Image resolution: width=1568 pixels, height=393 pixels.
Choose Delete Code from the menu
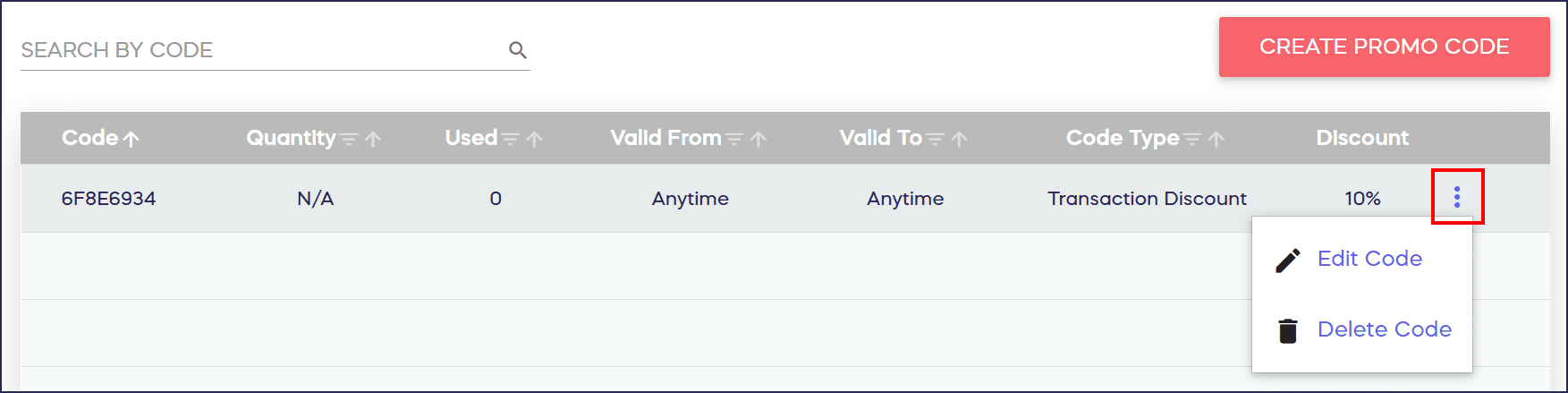point(1384,329)
